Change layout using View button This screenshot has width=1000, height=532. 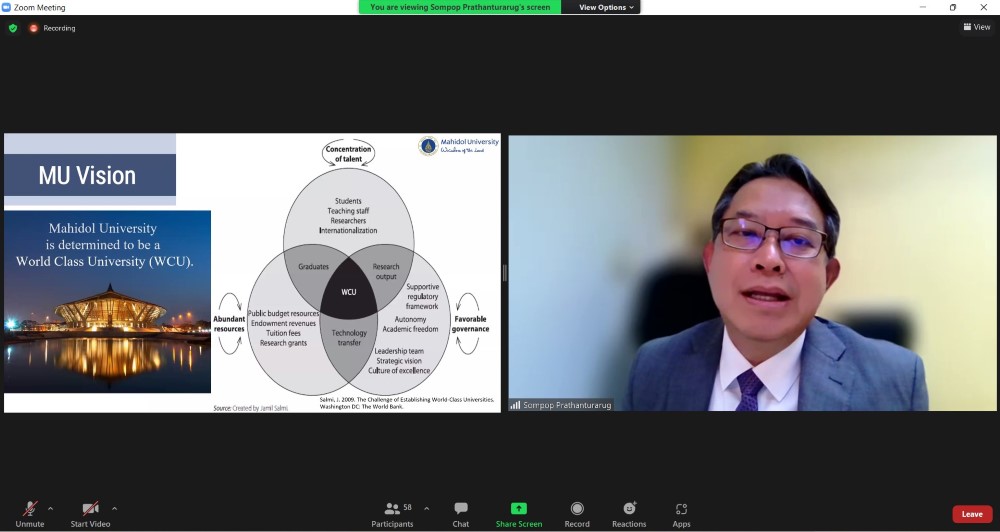(977, 27)
